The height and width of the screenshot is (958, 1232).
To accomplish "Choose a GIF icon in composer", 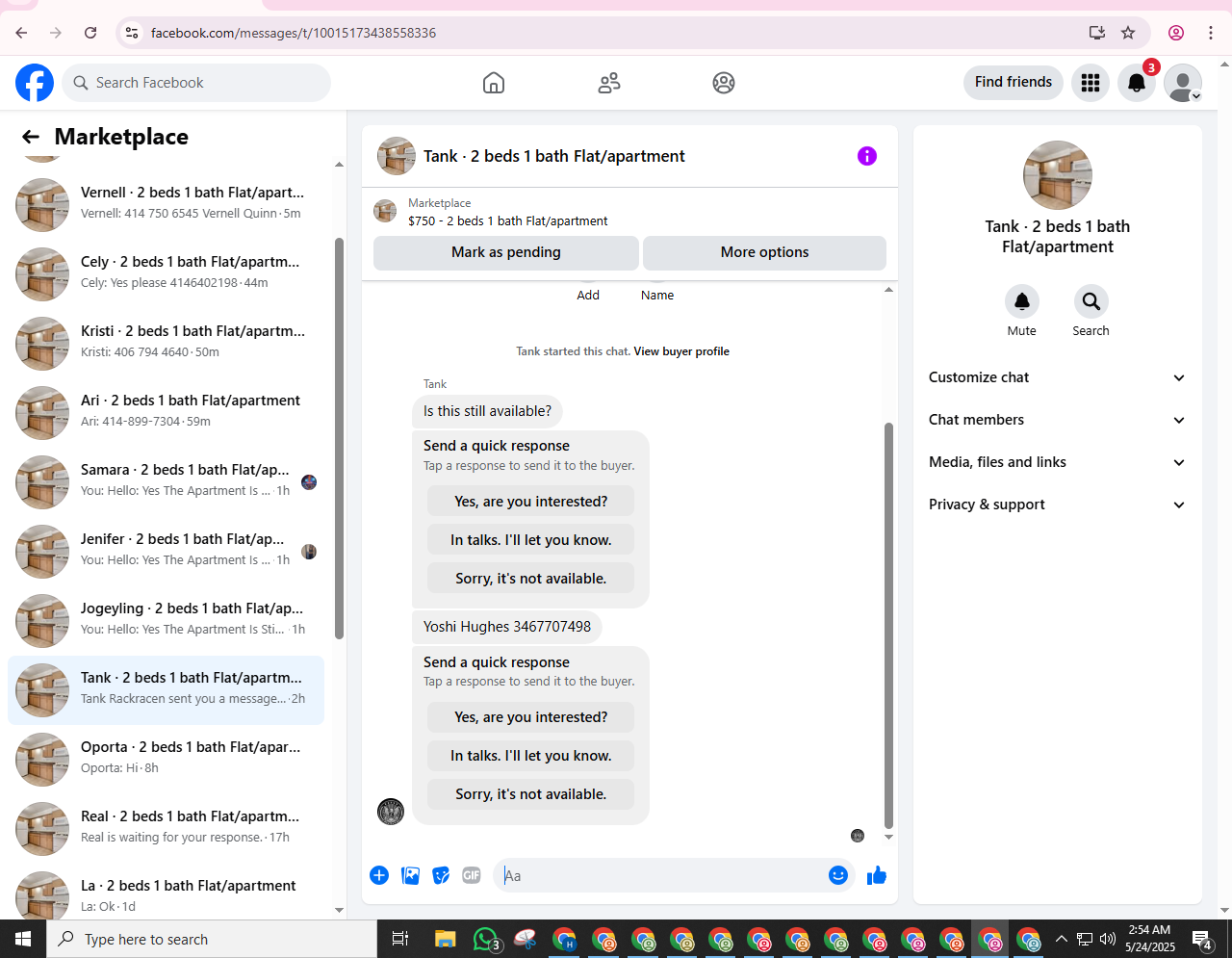I will [472, 875].
